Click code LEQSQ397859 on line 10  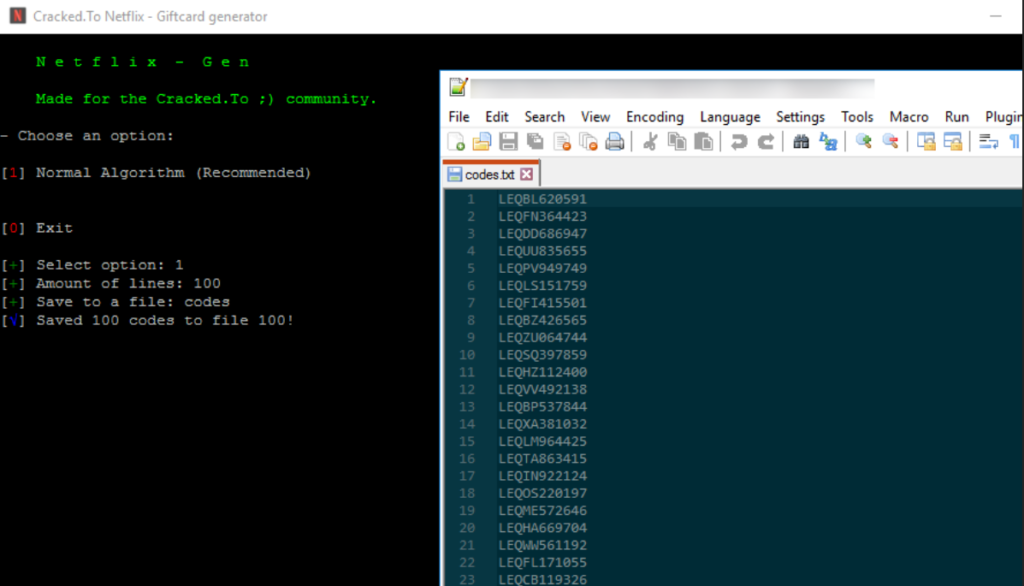tap(543, 355)
